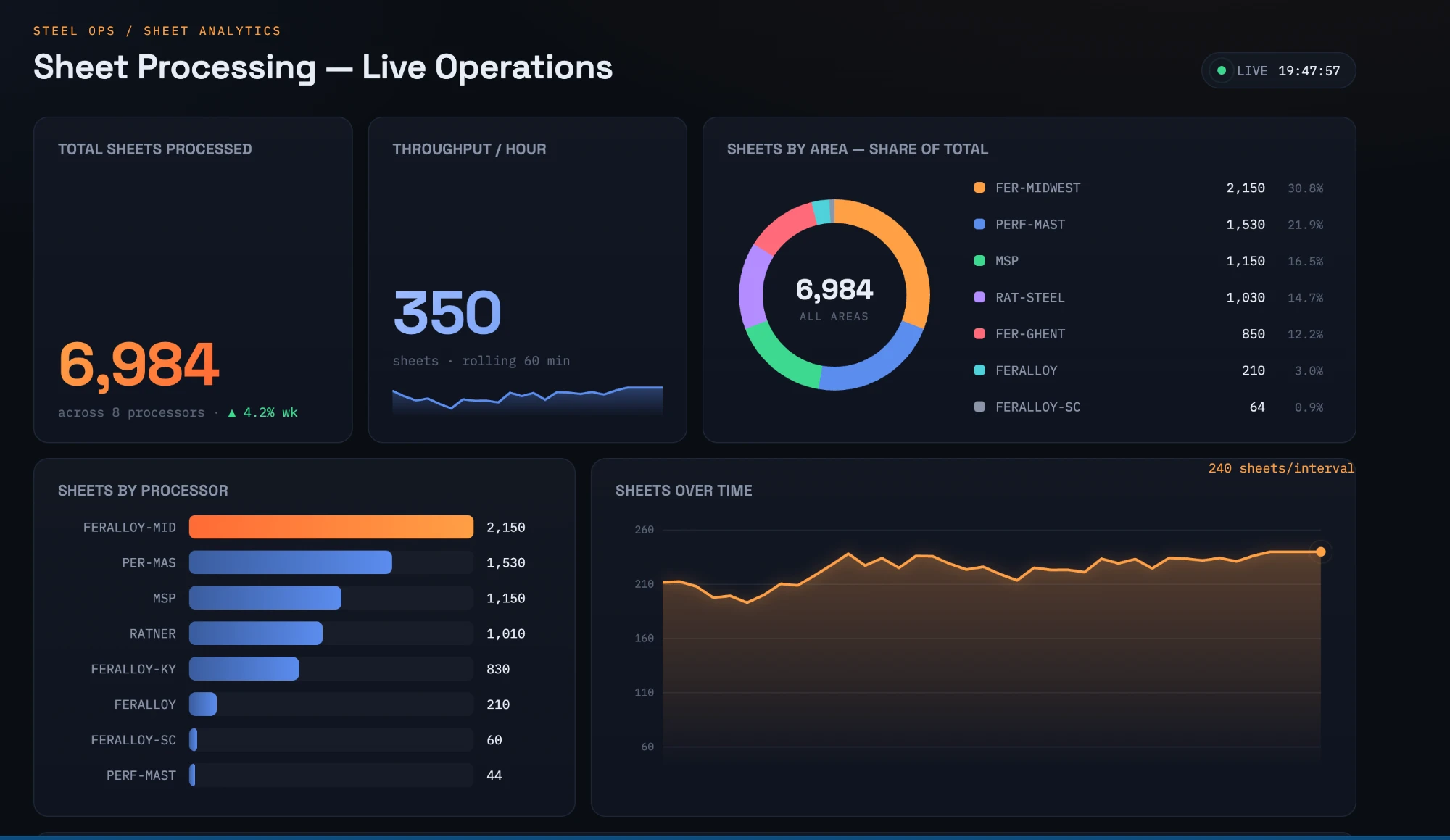
Task: Click the gray FERALLOY-SC legend swatch
Action: coord(979,407)
